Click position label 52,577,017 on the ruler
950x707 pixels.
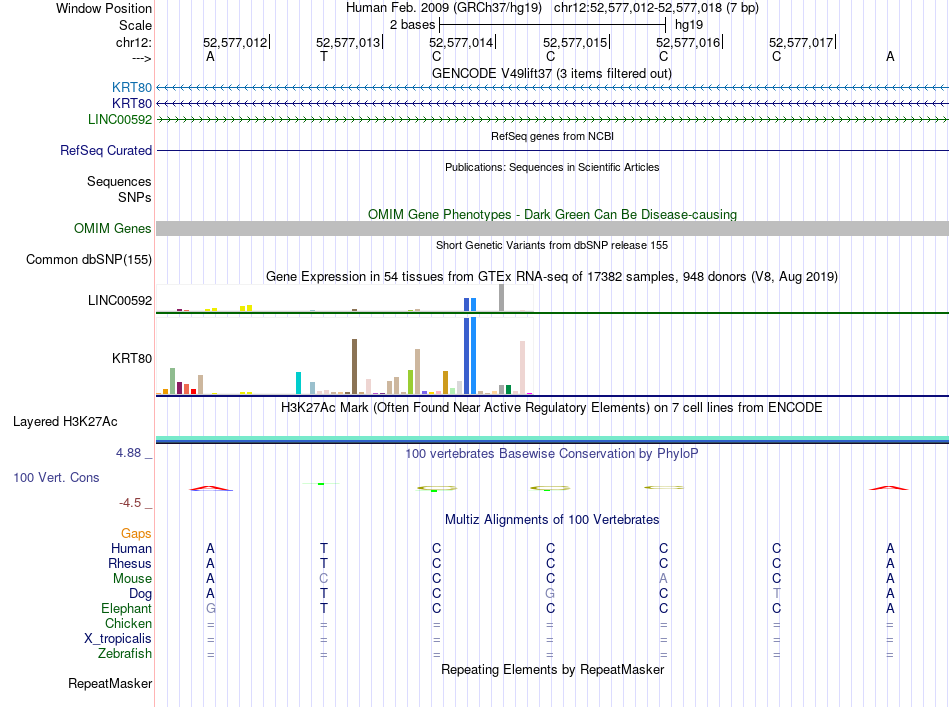(x=801, y=42)
